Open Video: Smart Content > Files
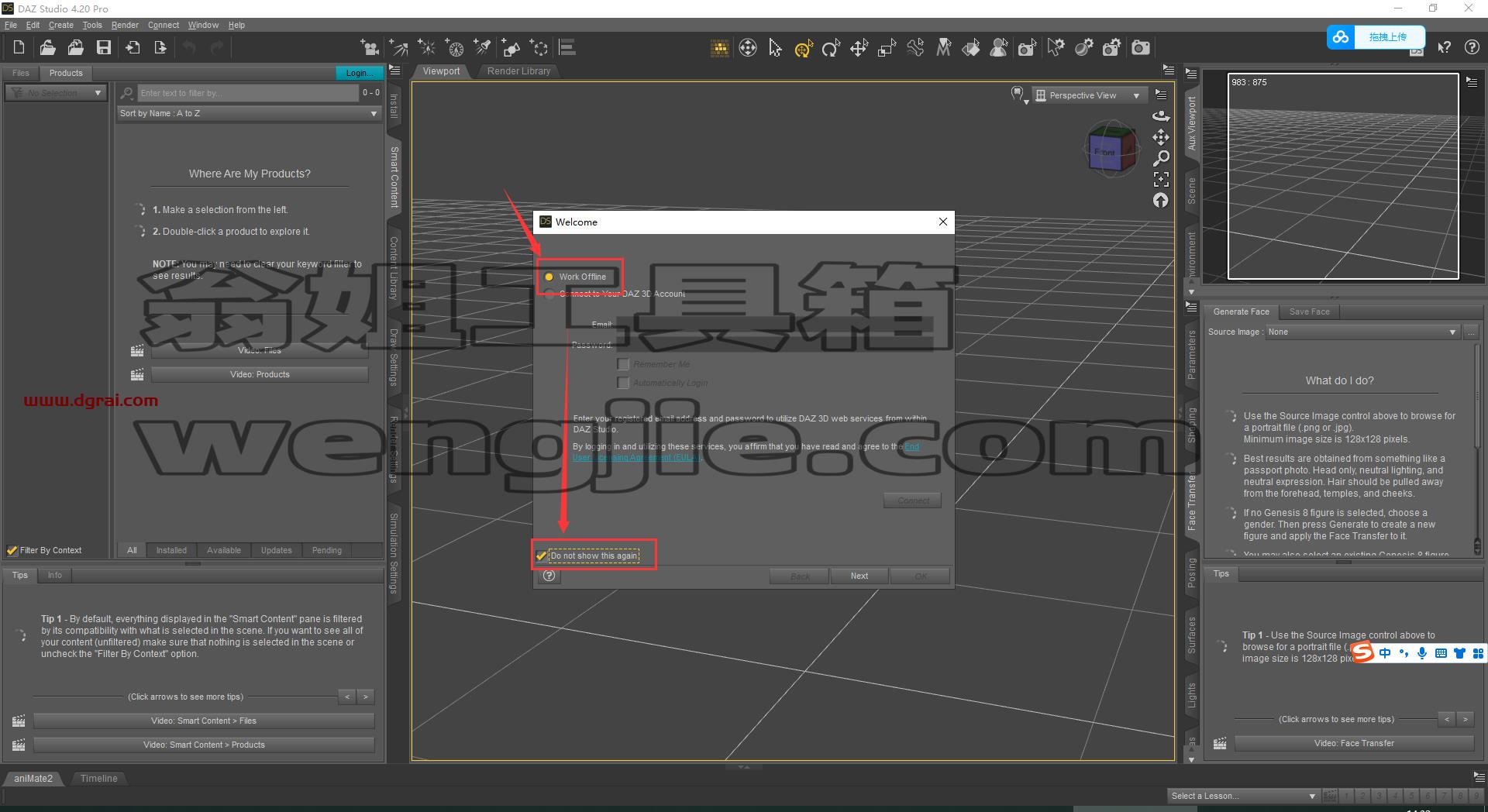Viewport: 1488px width, 812px height. tap(204, 721)
